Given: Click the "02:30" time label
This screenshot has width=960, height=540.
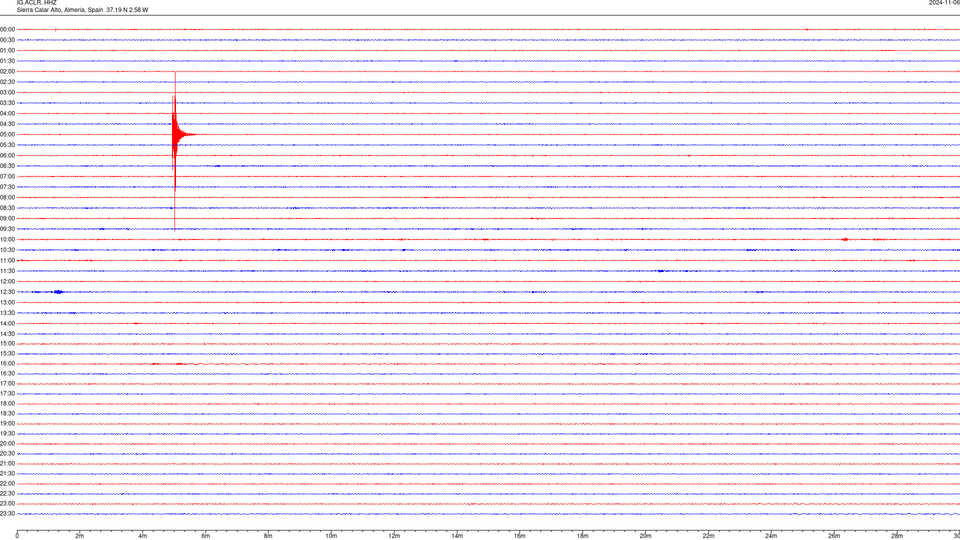Looking at the screenshot, I should click(x=8, y=81).
